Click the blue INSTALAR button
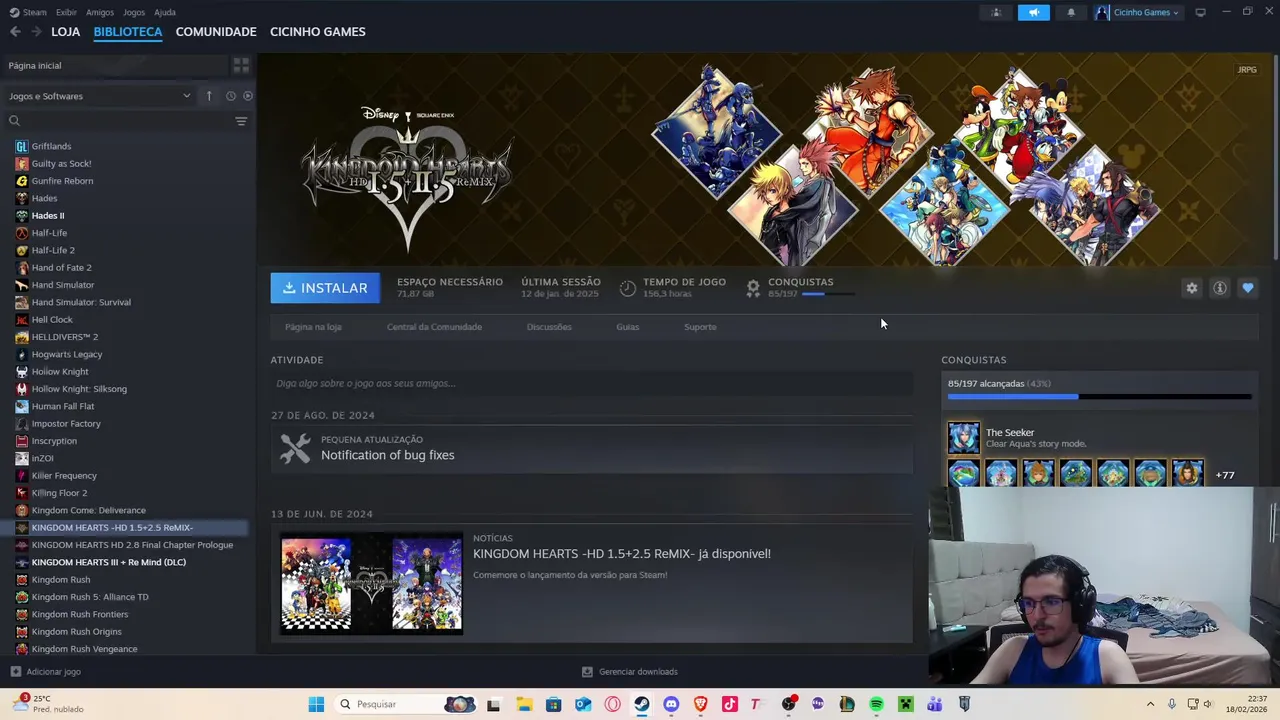The width and height of the screenshot is (1280, 720). (325, 288)
